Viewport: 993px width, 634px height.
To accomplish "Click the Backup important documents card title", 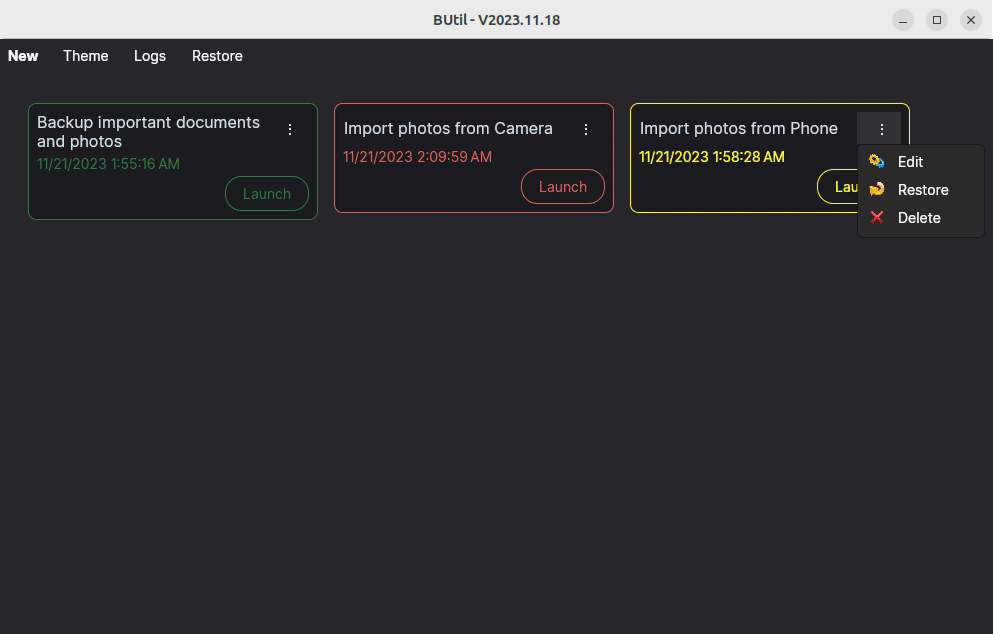I will (x=148, y=132).
